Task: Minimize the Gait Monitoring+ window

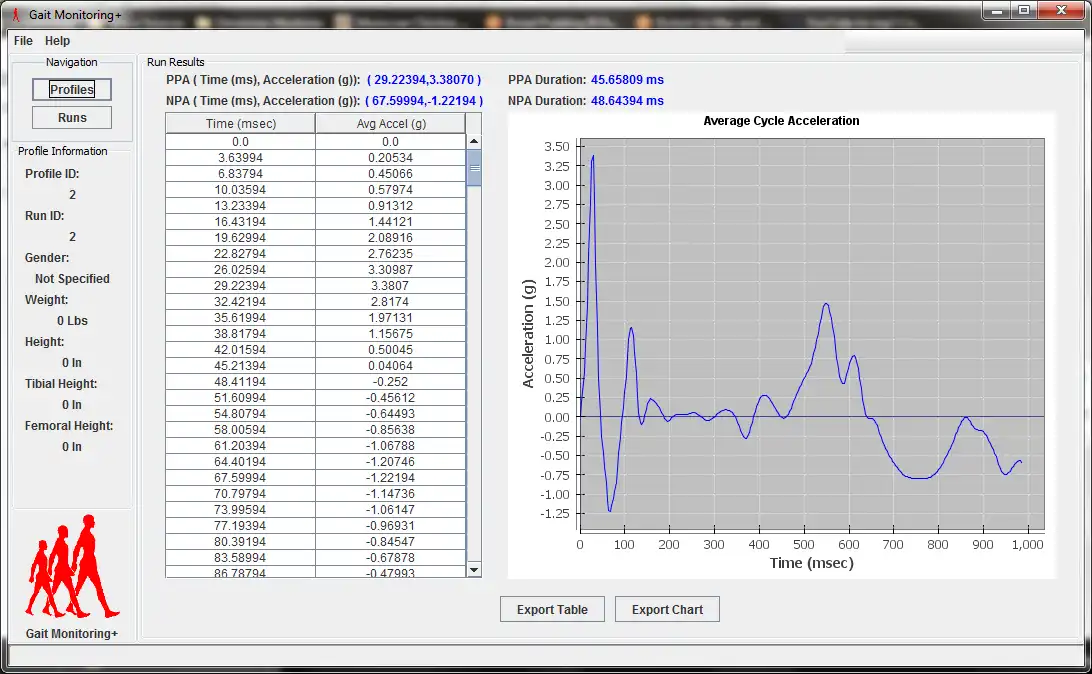Action: click(997, 10)
